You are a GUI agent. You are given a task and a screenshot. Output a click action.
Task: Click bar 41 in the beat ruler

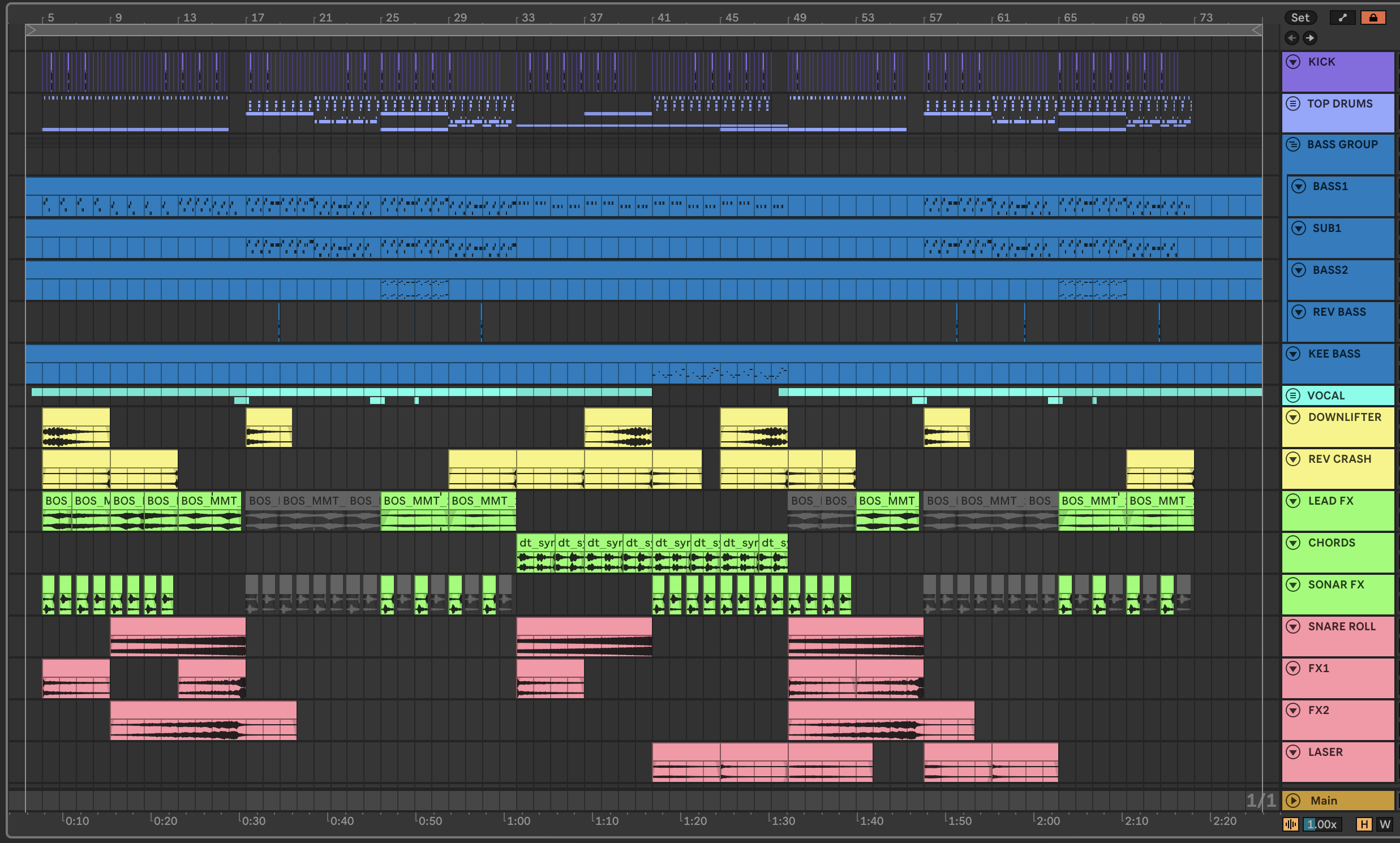[664, 18]
